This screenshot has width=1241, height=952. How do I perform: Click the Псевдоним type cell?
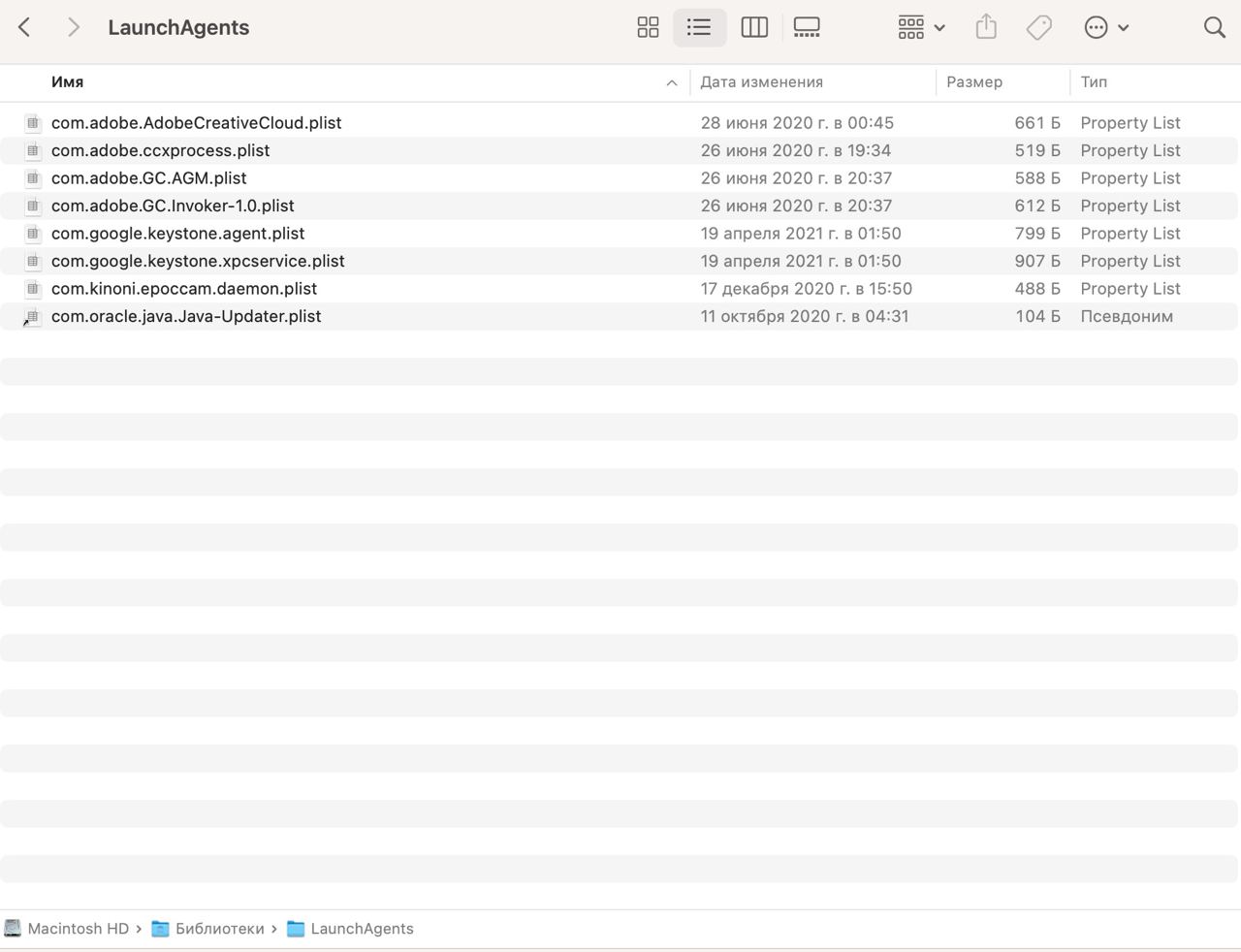[x=1127, y=316]
